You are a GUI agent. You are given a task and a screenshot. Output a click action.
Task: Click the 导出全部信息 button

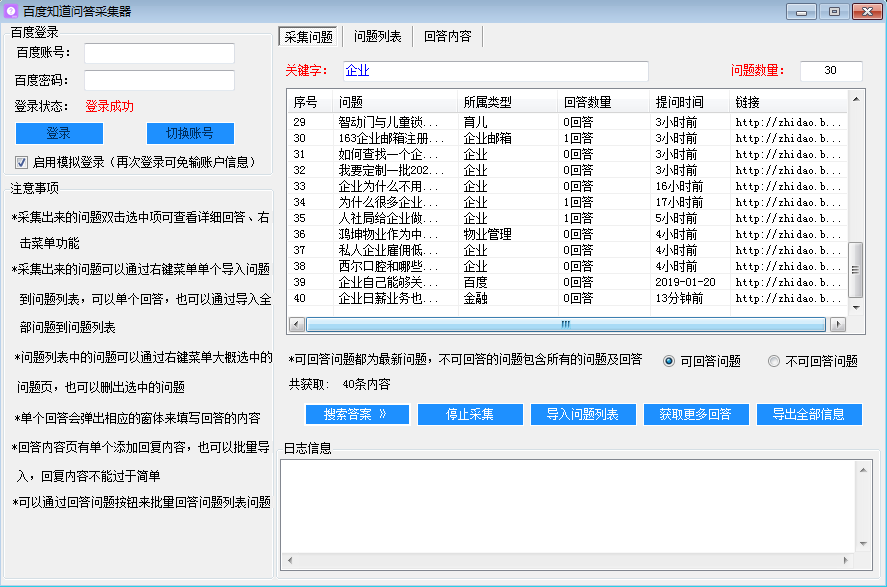tap(810, 415)
